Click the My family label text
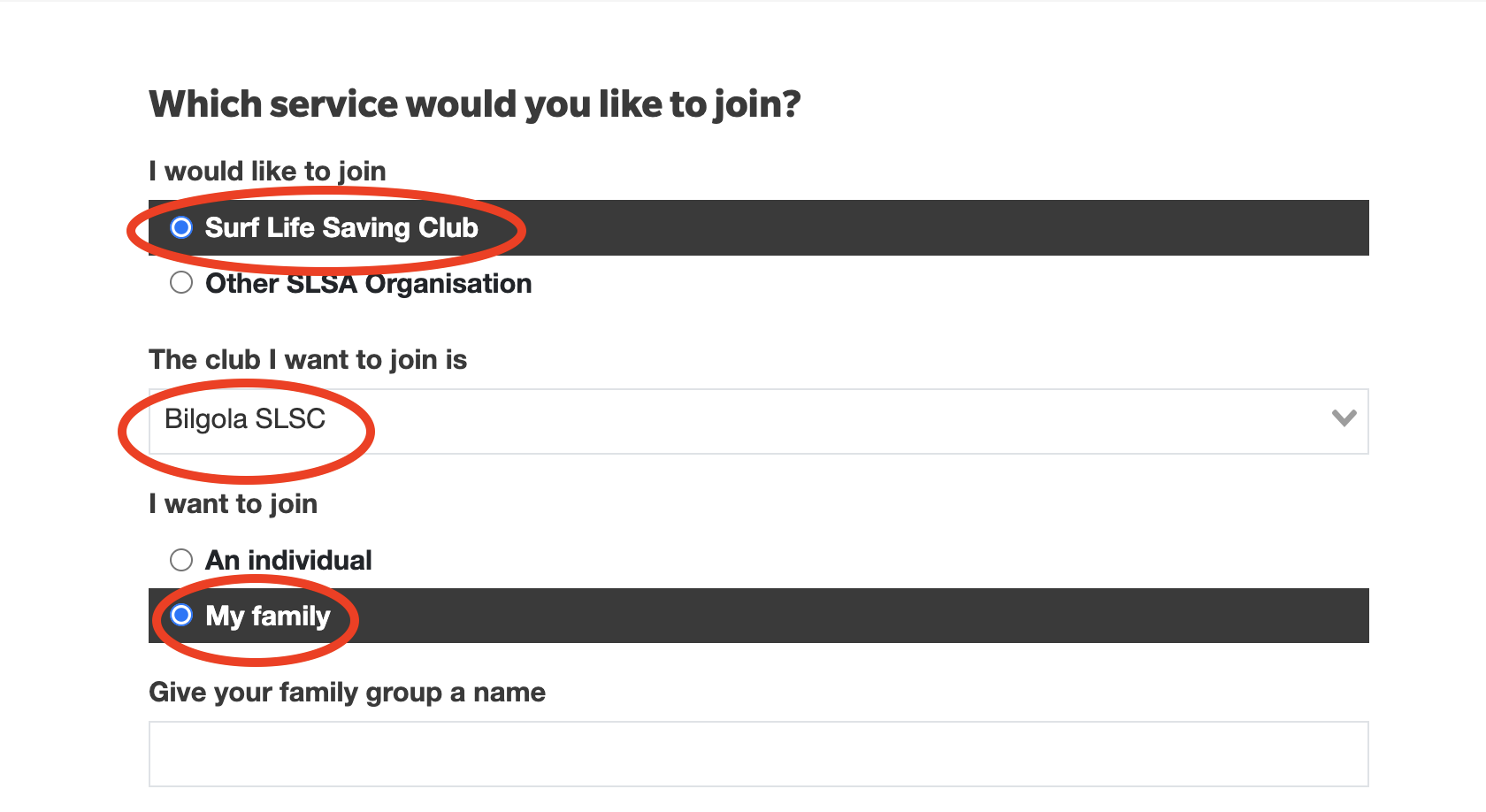The height and width of the screenshot is (812, 1486). point(268,616)
